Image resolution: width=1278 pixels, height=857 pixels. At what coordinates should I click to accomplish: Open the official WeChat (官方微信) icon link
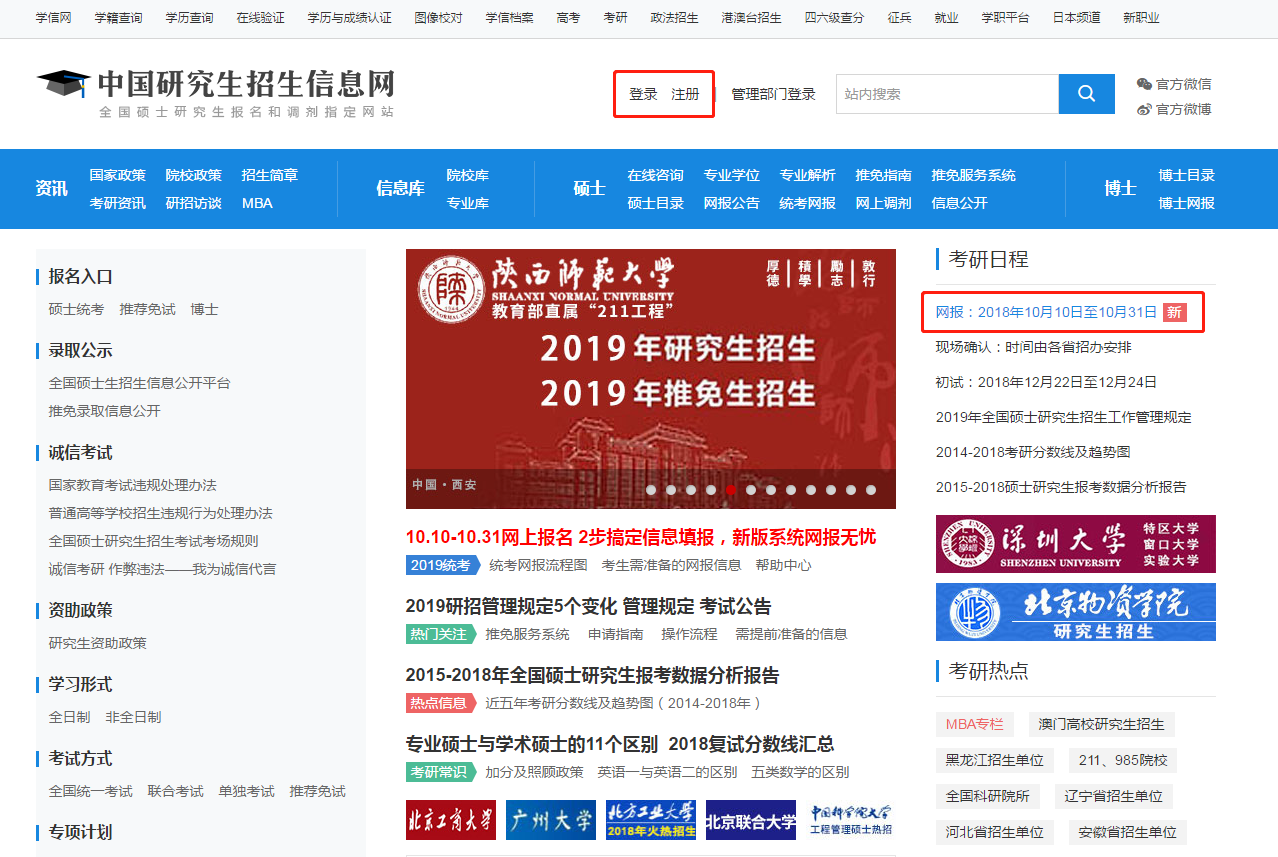pos(1145,84)
